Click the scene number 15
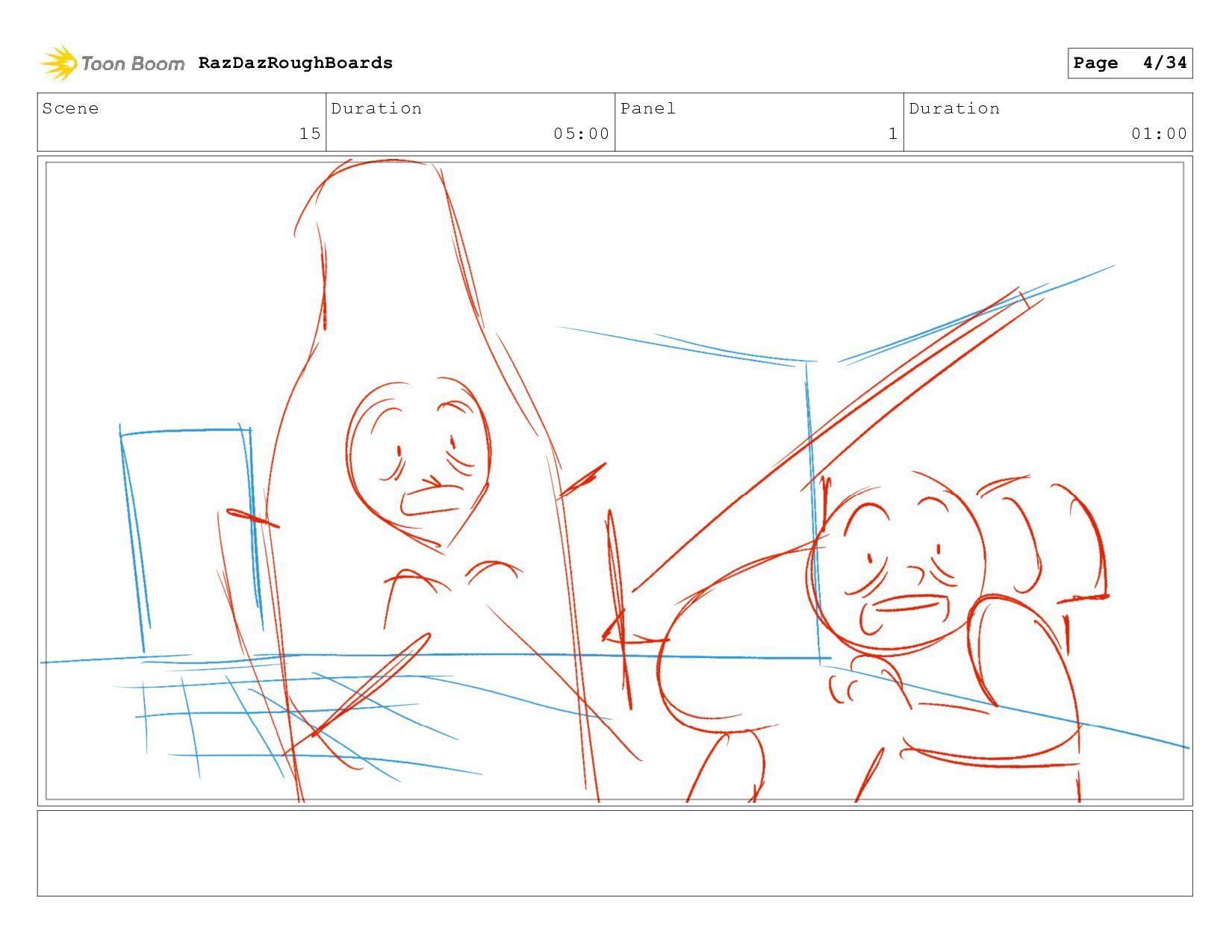 tap(310, 134)
